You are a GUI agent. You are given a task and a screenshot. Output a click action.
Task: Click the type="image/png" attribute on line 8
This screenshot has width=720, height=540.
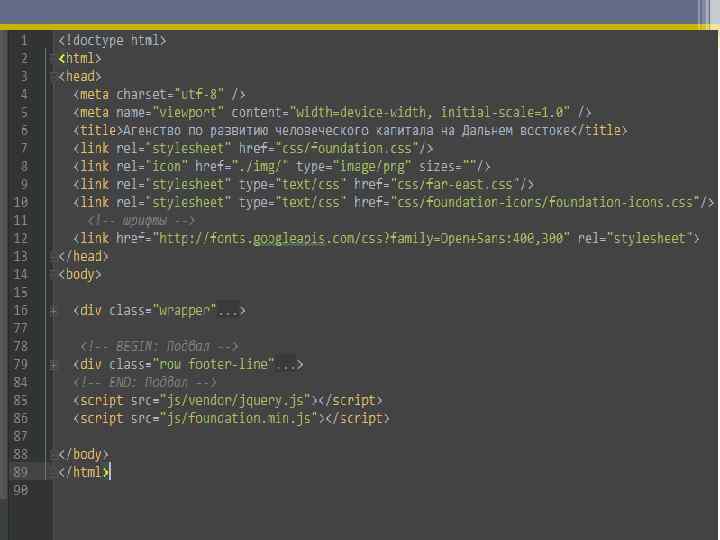tap(354, 166)
